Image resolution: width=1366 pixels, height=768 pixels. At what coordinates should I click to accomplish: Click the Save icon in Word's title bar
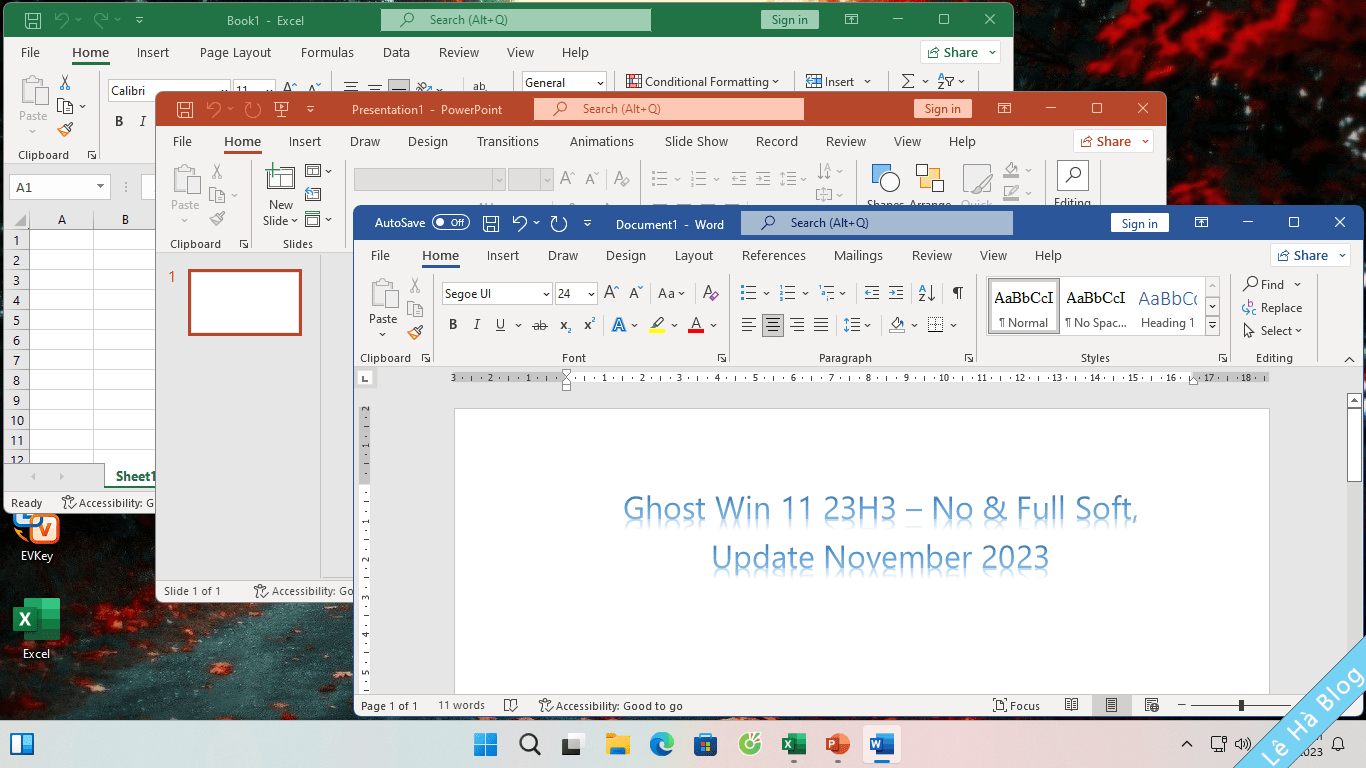click(491, 224)
